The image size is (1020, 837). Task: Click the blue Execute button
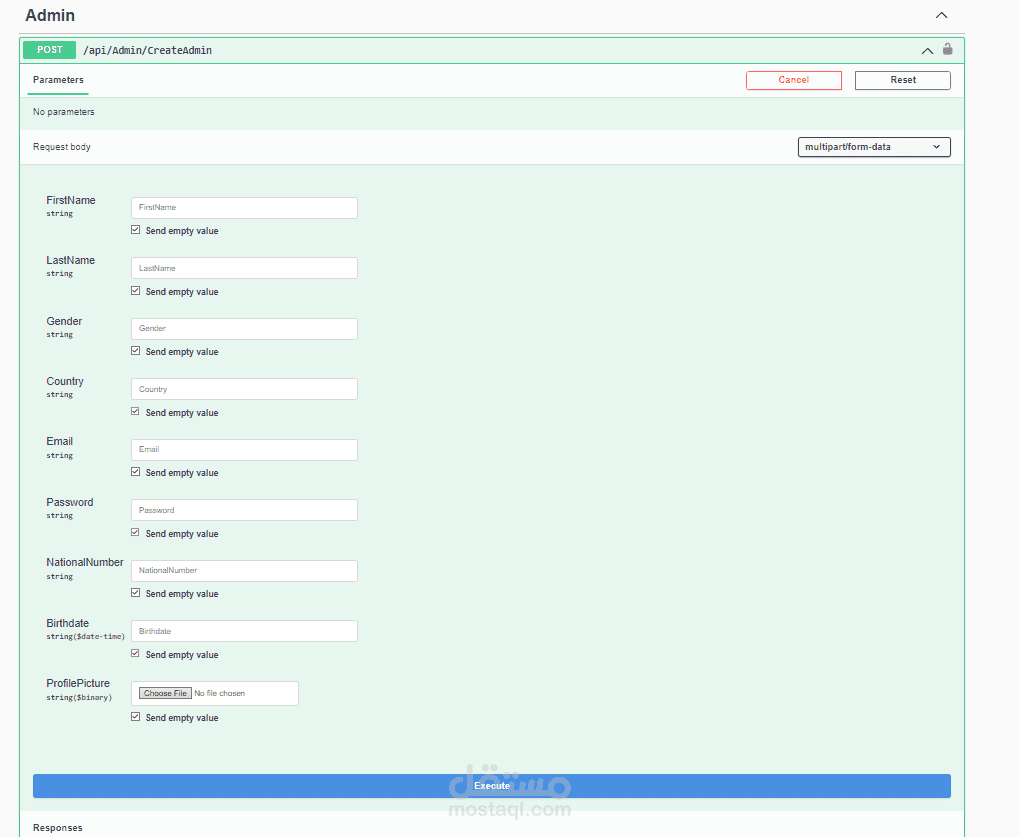[x=492, y=786]
